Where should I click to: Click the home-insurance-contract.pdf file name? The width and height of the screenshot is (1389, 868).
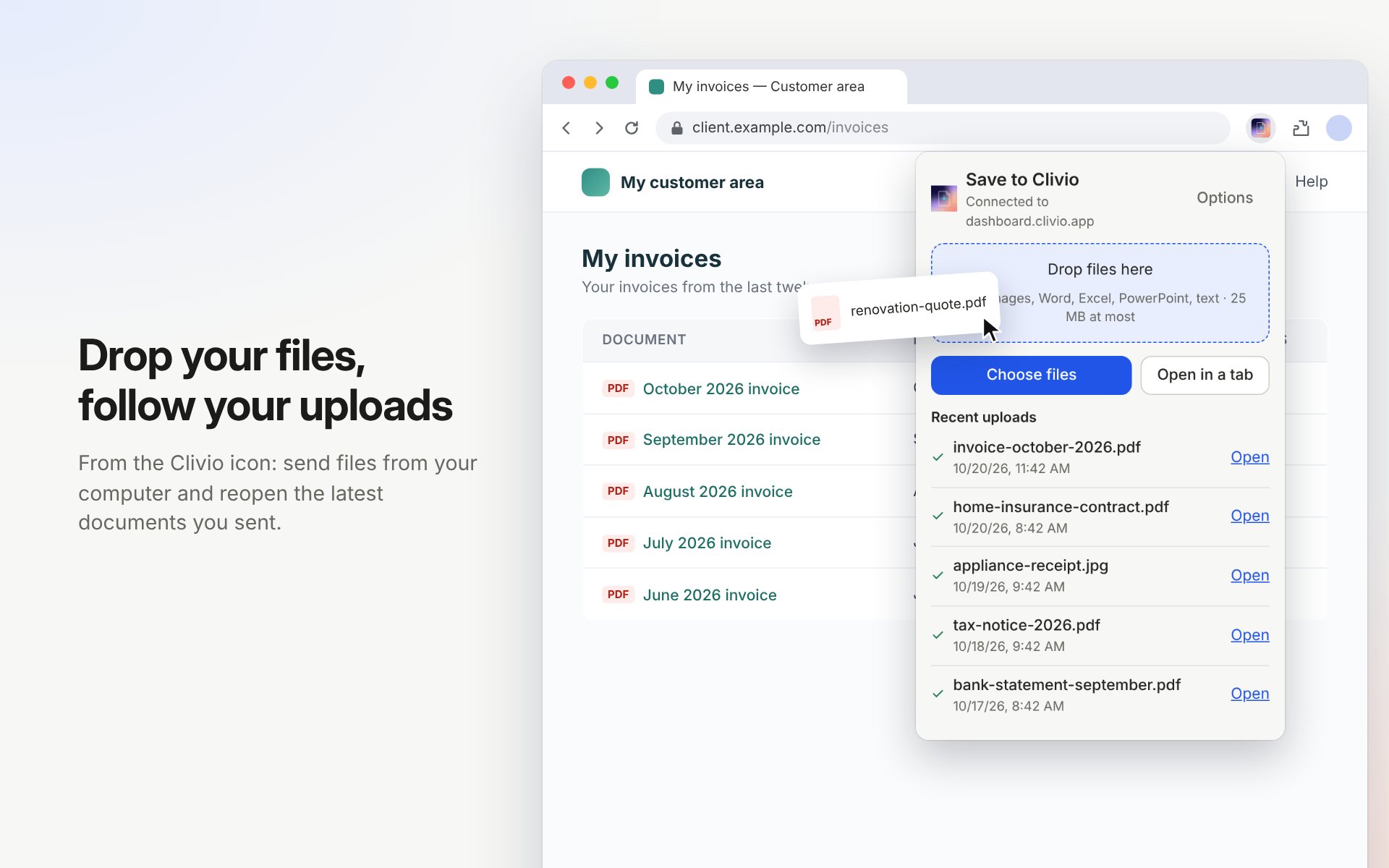1061,507
